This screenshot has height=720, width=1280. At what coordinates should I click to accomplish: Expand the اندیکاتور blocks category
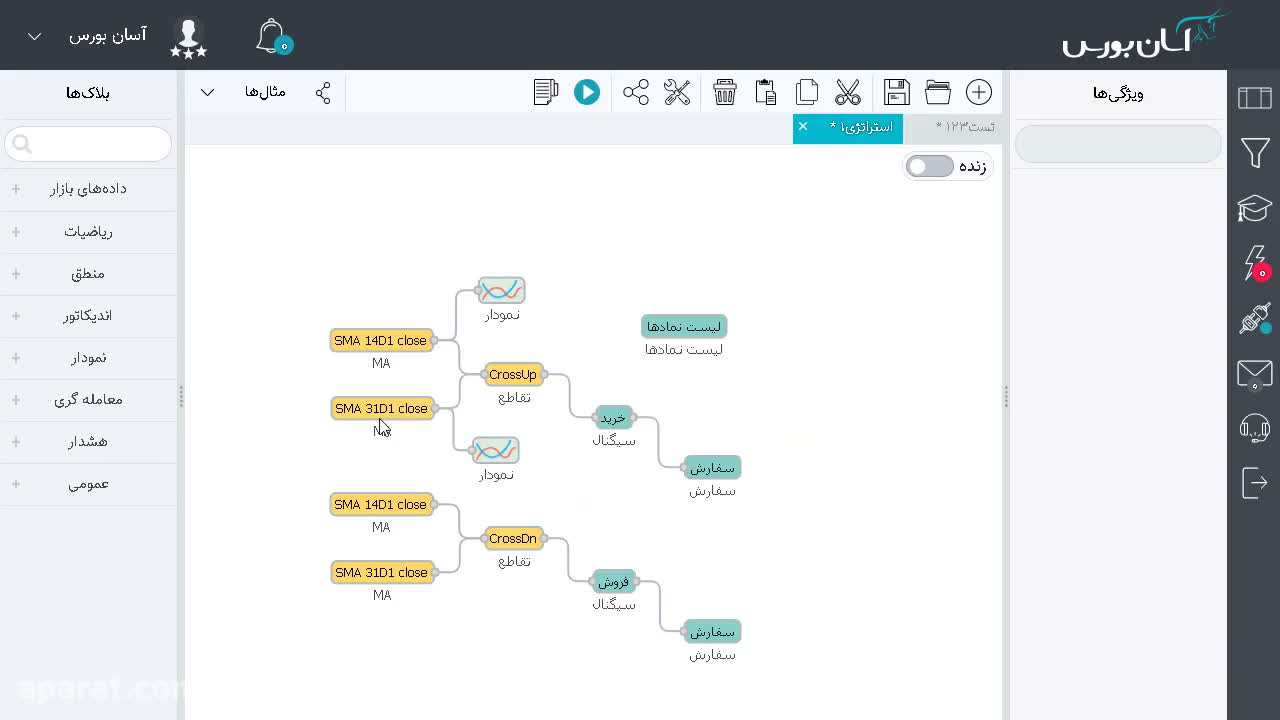coord(88,316)
